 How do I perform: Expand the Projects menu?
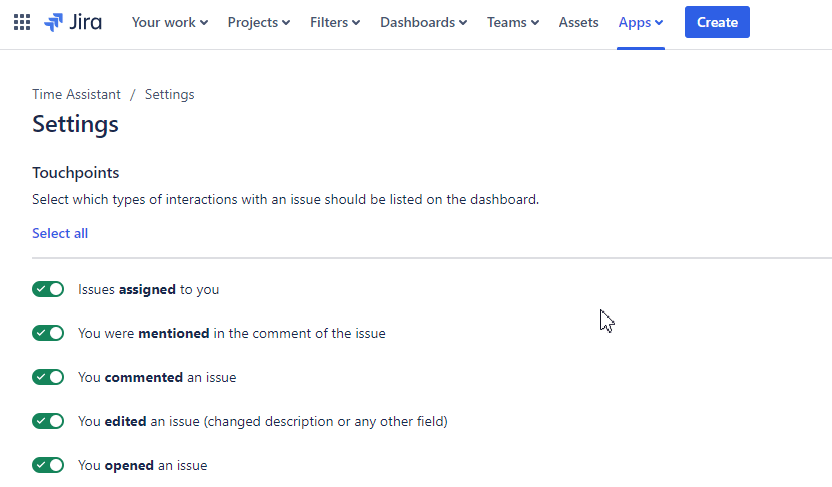tap(259, 22)
